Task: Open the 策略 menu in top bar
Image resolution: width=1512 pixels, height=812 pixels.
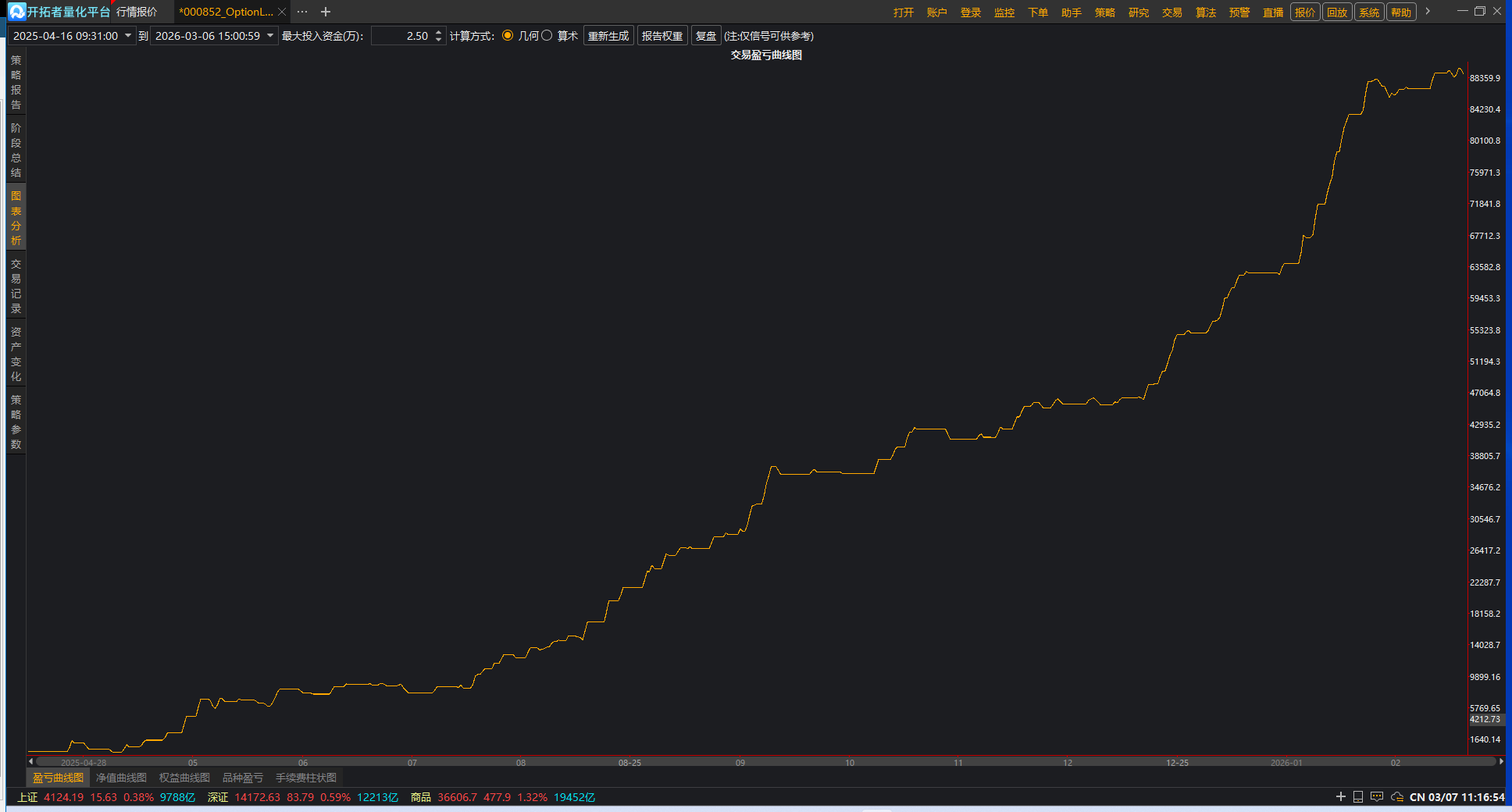Action: [x=1104, y=12]
